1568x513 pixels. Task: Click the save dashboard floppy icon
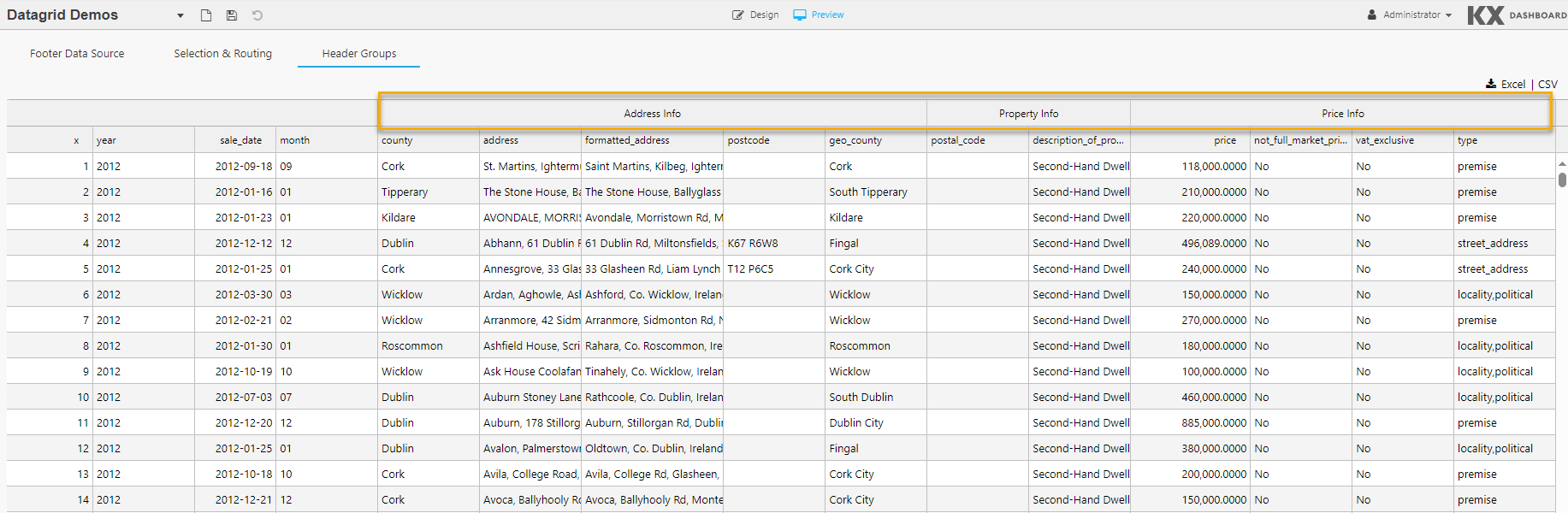232,15
